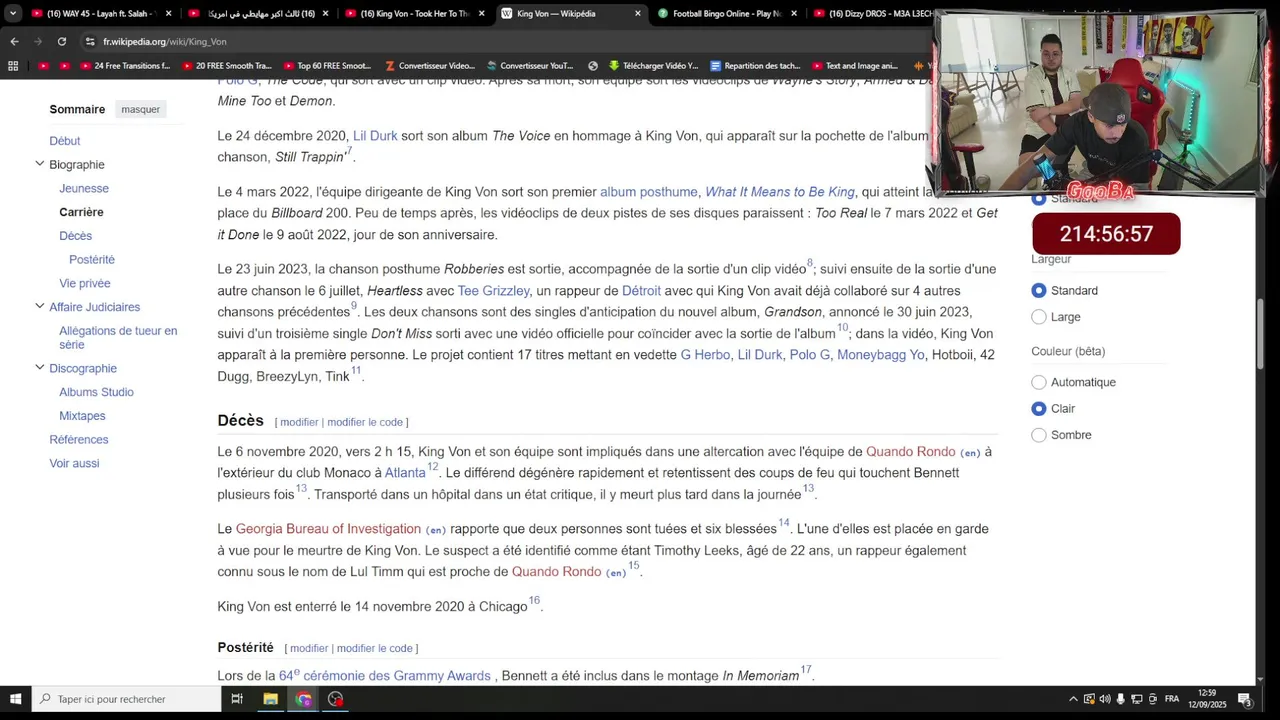
Task: Open the 'Text and Image ani...' bookmark
Action: point(855,66)
